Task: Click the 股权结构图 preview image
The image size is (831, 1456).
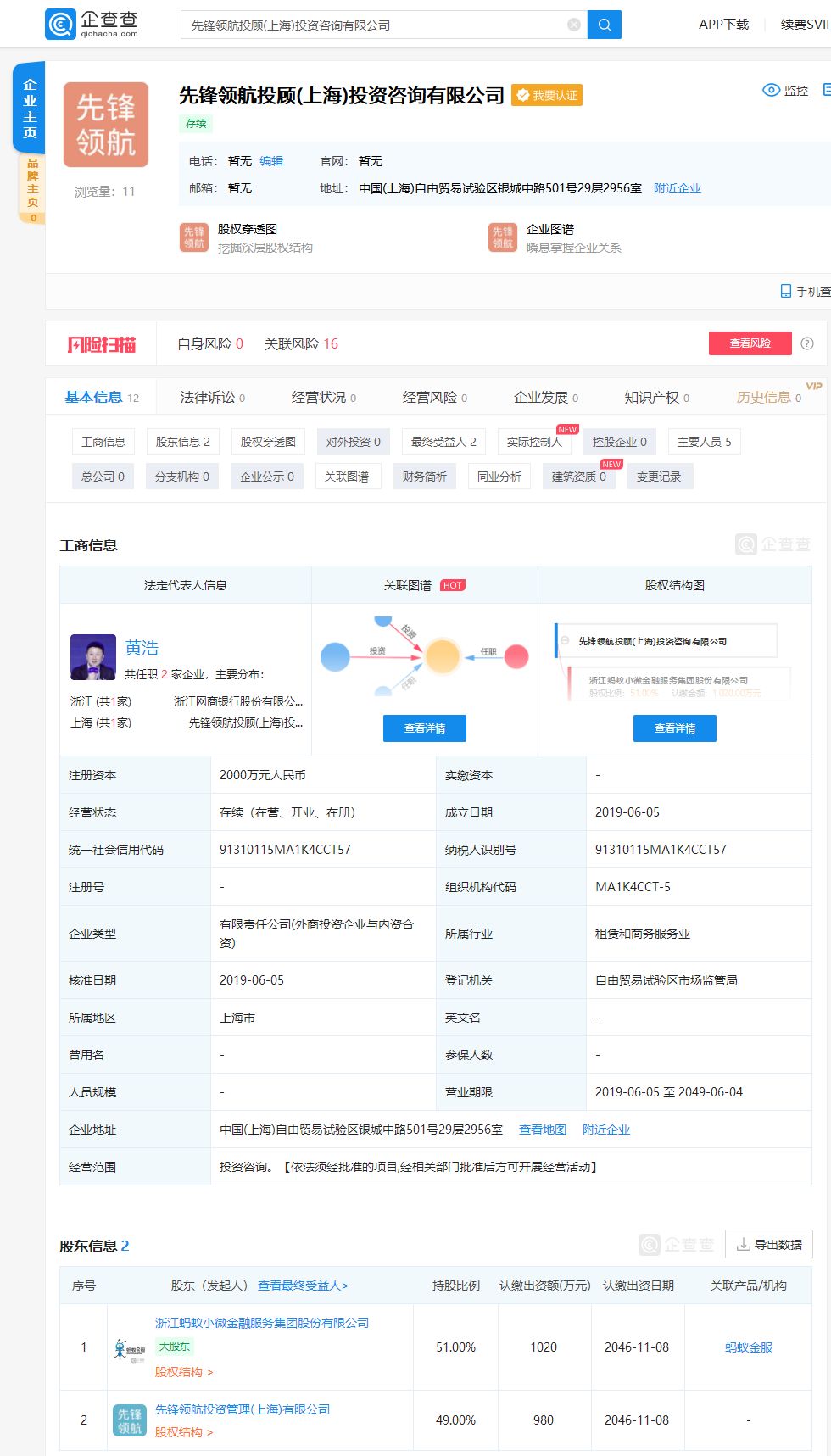Action: click(675, 661)
